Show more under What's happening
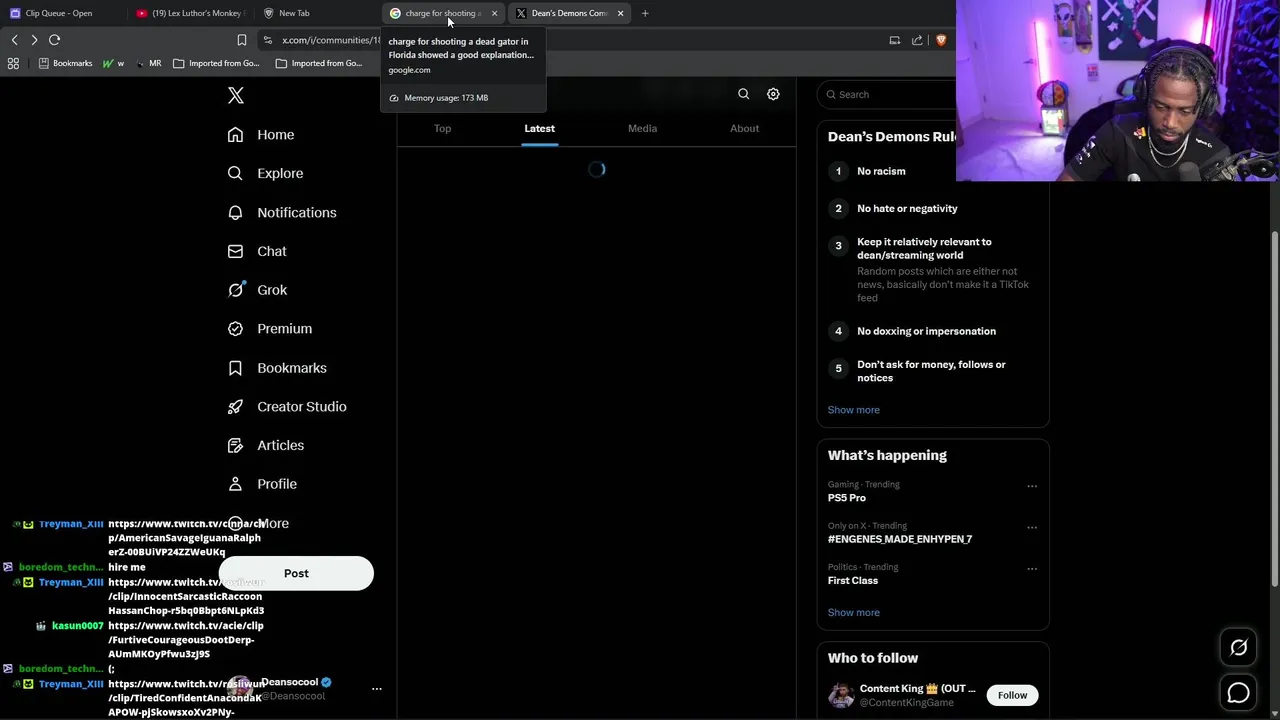 [x=853, y=613]
